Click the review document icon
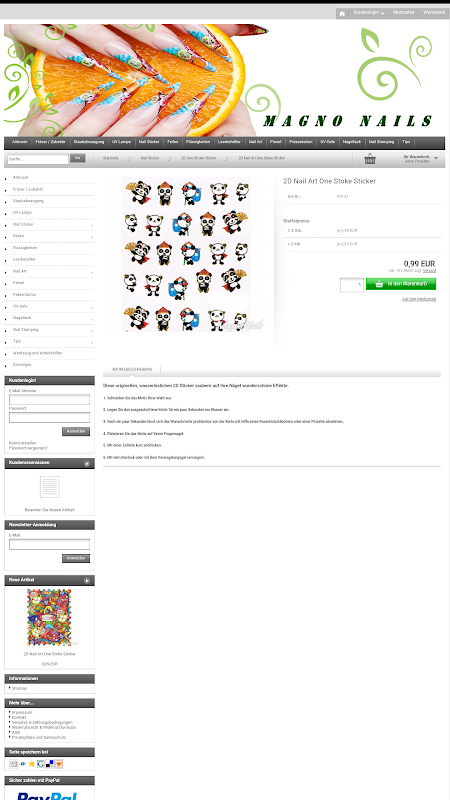The height and width of the screenshot is (800, 450). click(x=49, y=487)
